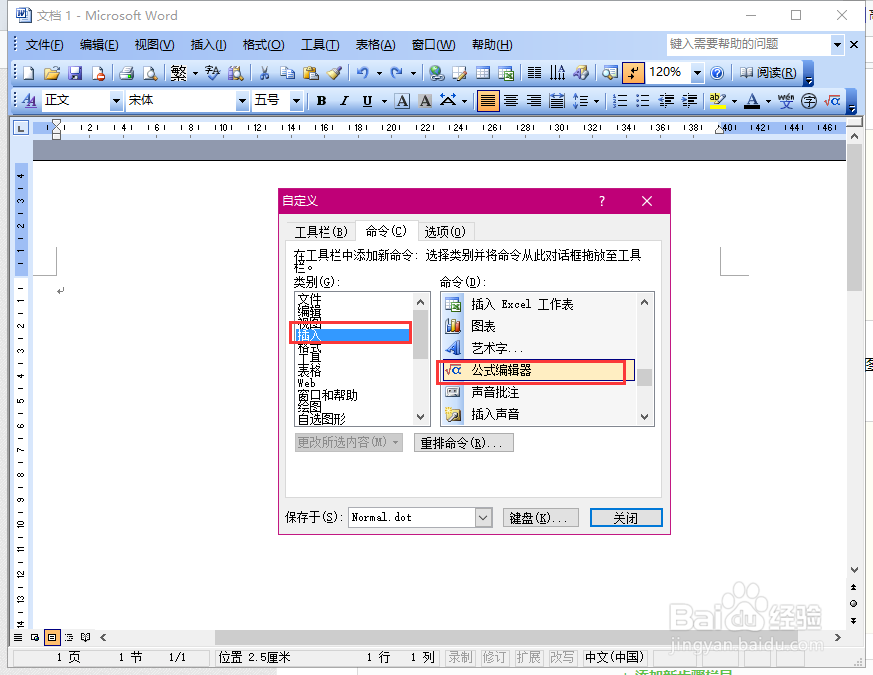The width and height of the screenshot is (873, 675).
Task: Click inside the help question input field
Action: click(x=750, y=44)
